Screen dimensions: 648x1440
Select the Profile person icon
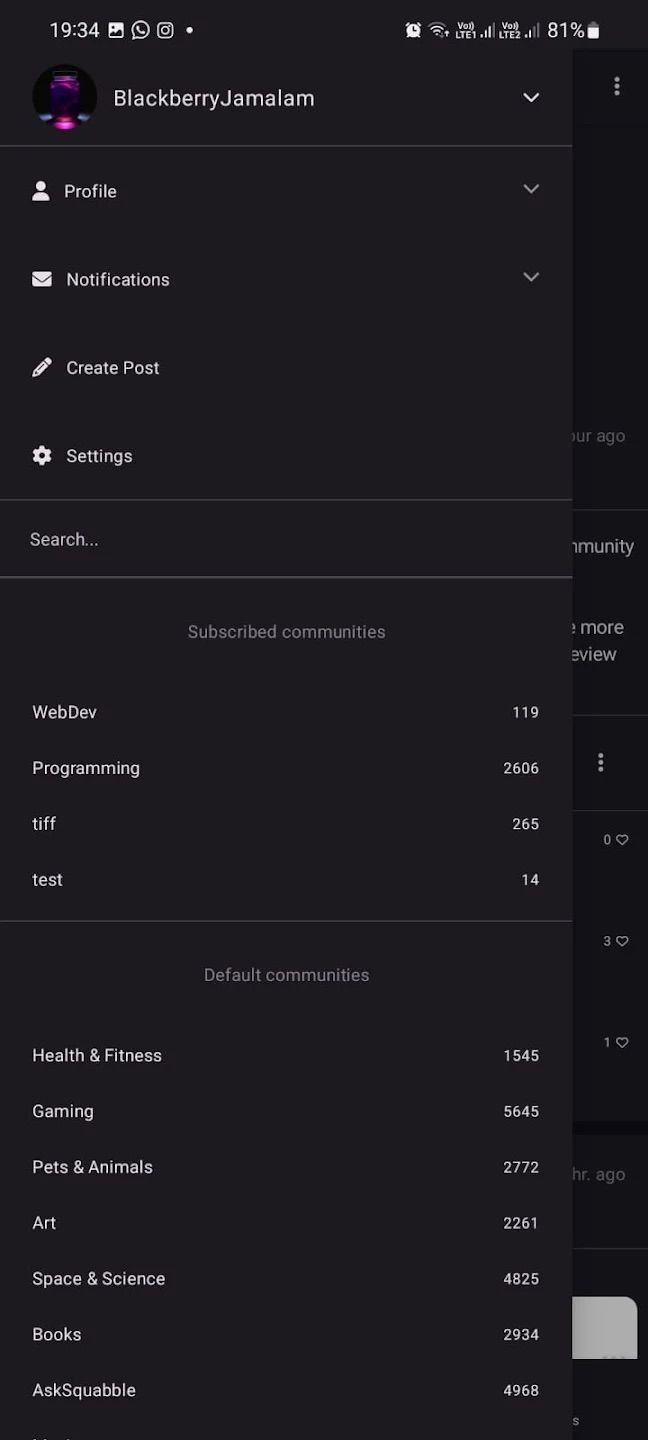point(41,190)
